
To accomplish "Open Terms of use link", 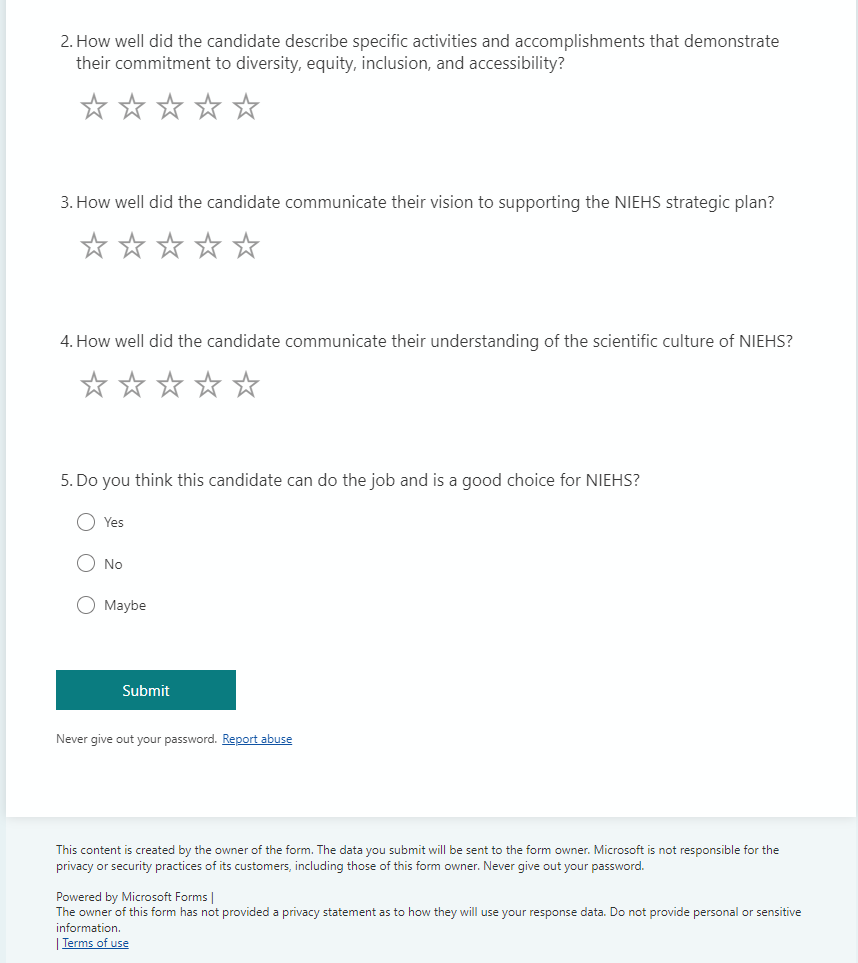I will click(95, 943).
